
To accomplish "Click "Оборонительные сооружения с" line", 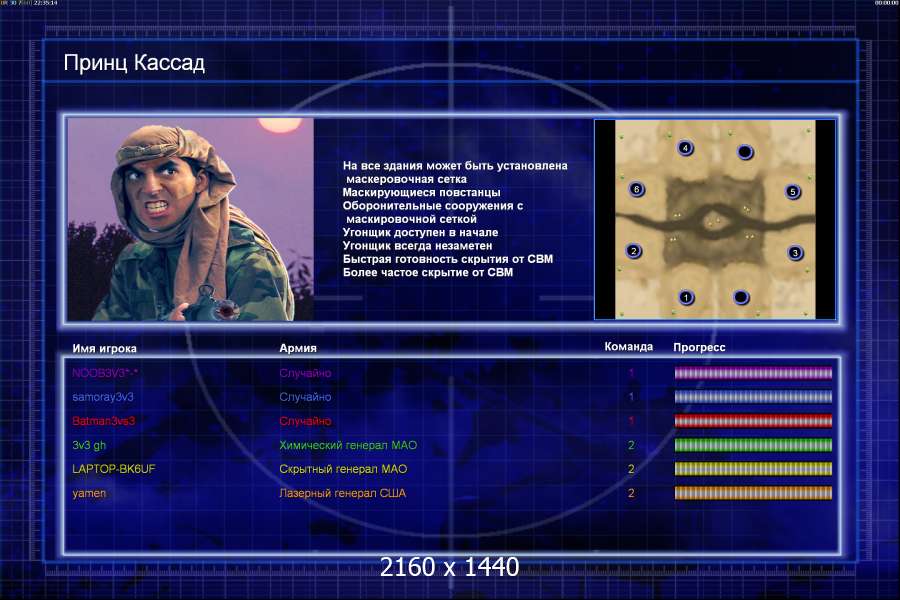I will click(x=433, y=206).
